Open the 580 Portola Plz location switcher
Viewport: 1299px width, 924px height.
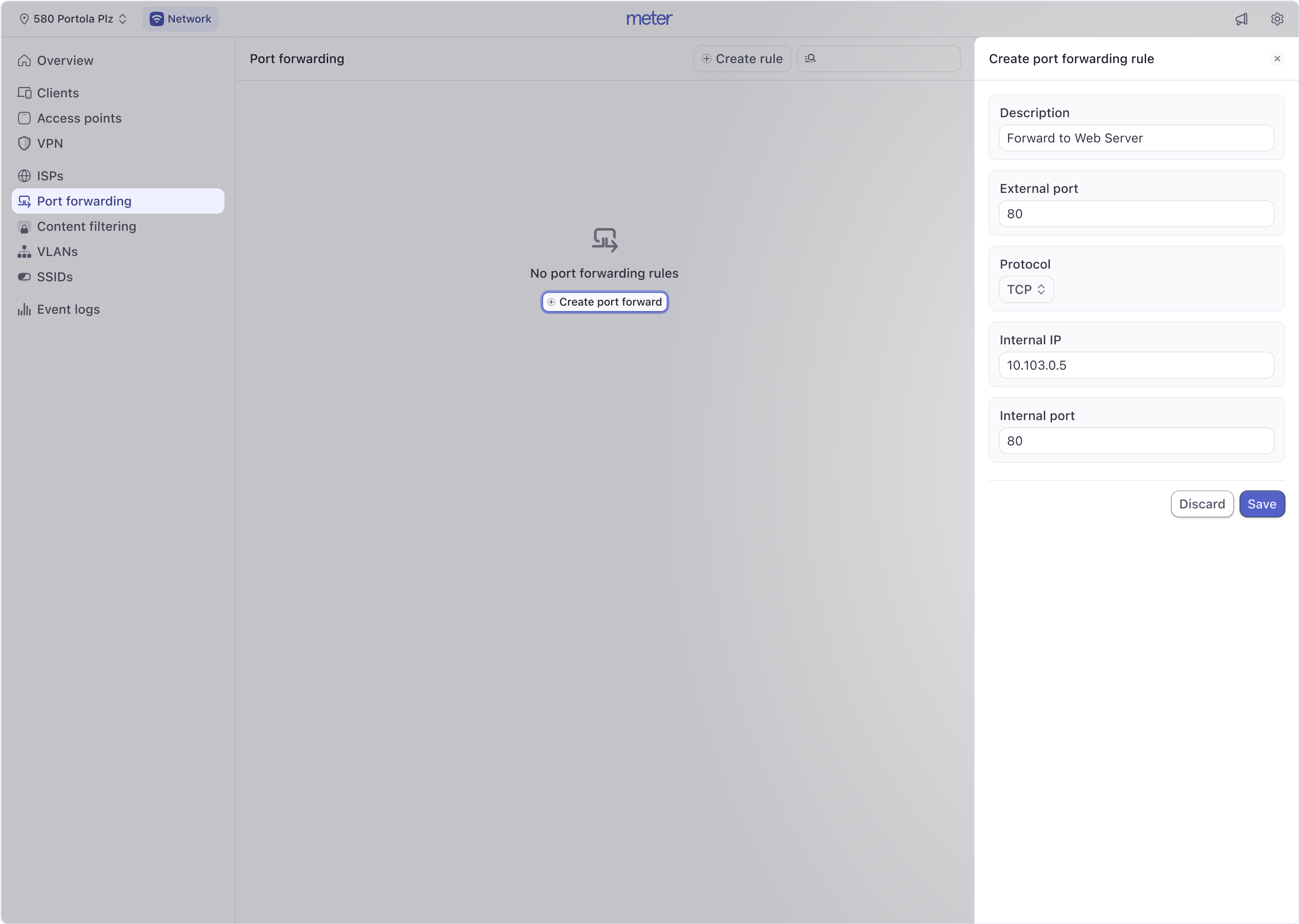(73, 19)
